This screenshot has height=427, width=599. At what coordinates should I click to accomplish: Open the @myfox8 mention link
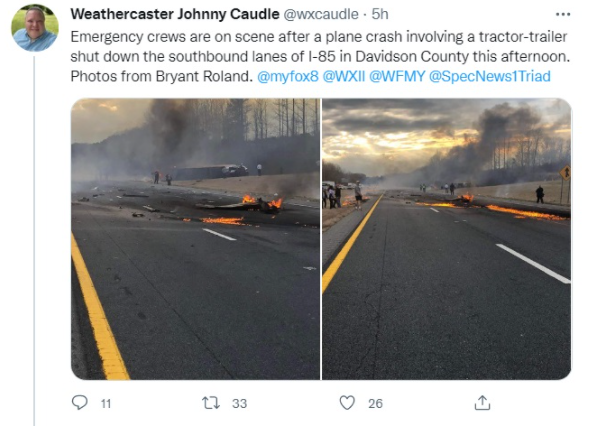[x=288, y=76]
